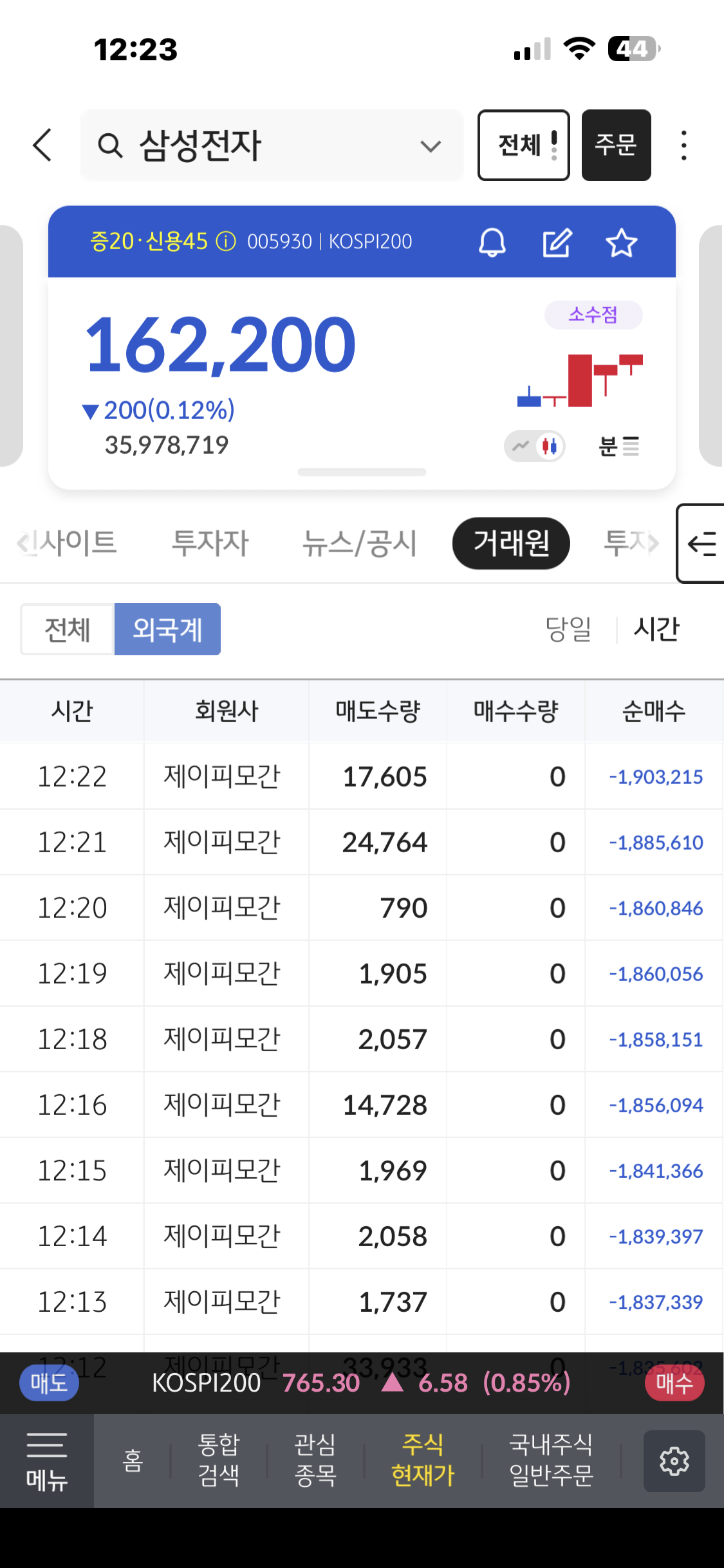The width and height of the screenshot is (724, 1568).
Task: Open the price alert bell icon
Action: click(x=492, y=243)
